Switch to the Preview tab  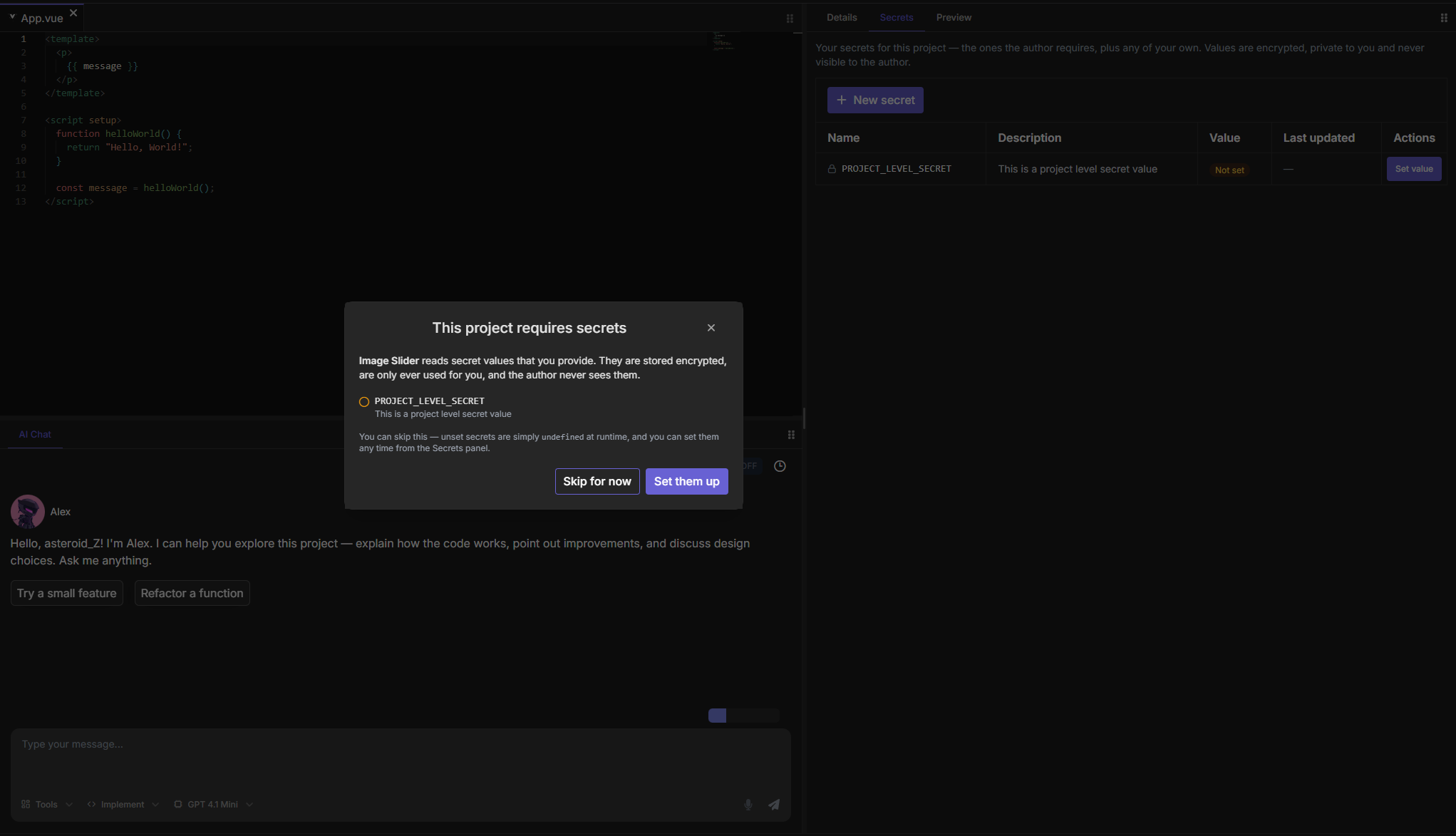[954, 17]
